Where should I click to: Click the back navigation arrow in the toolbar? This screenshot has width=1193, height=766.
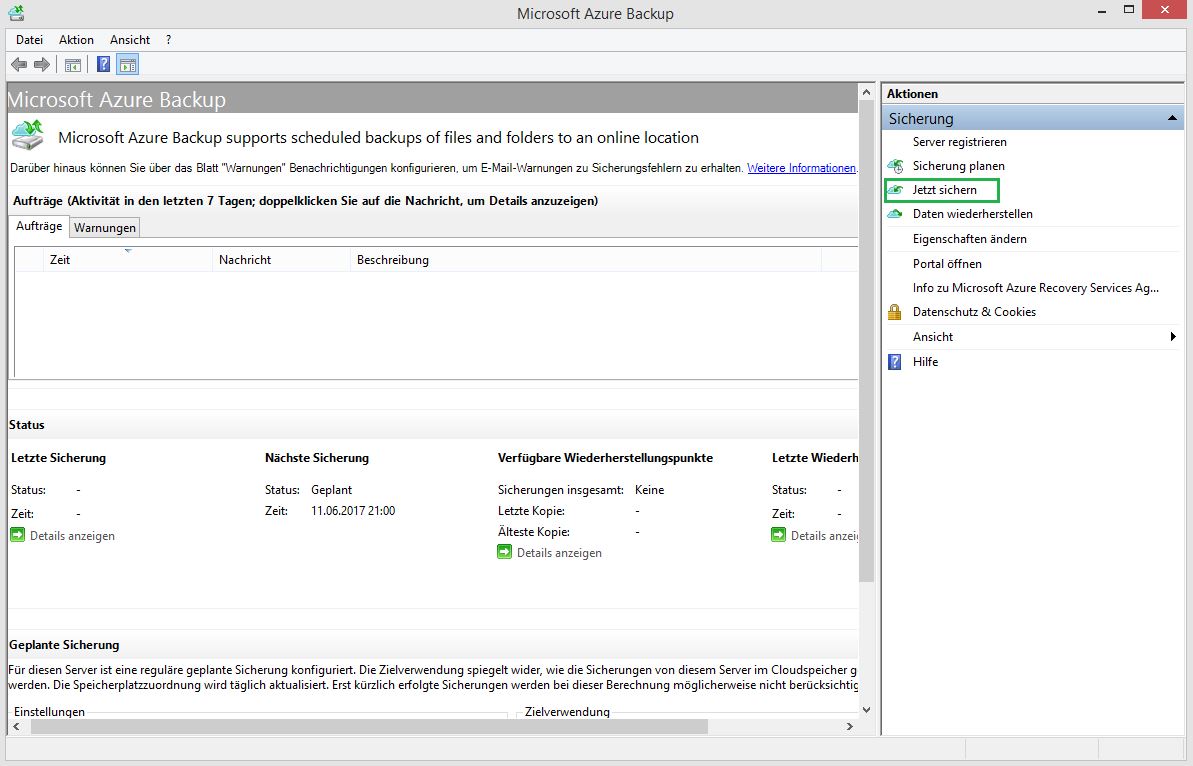pyautogui.click(x=18, y=64)
